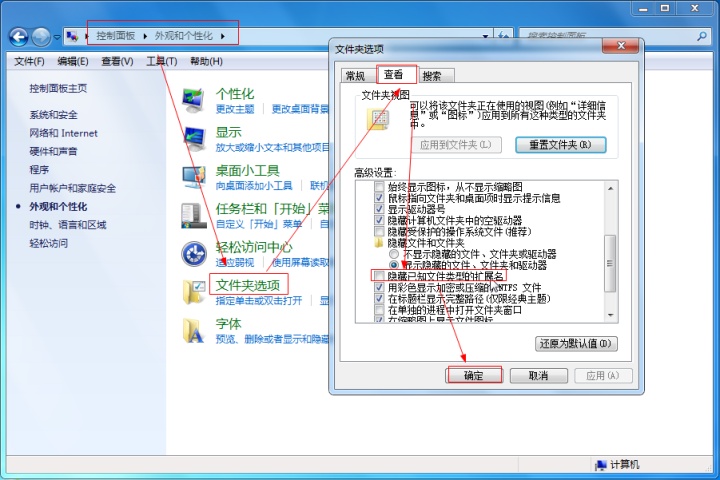Click the 桌面小工具 icon

[x=194, y=177]
